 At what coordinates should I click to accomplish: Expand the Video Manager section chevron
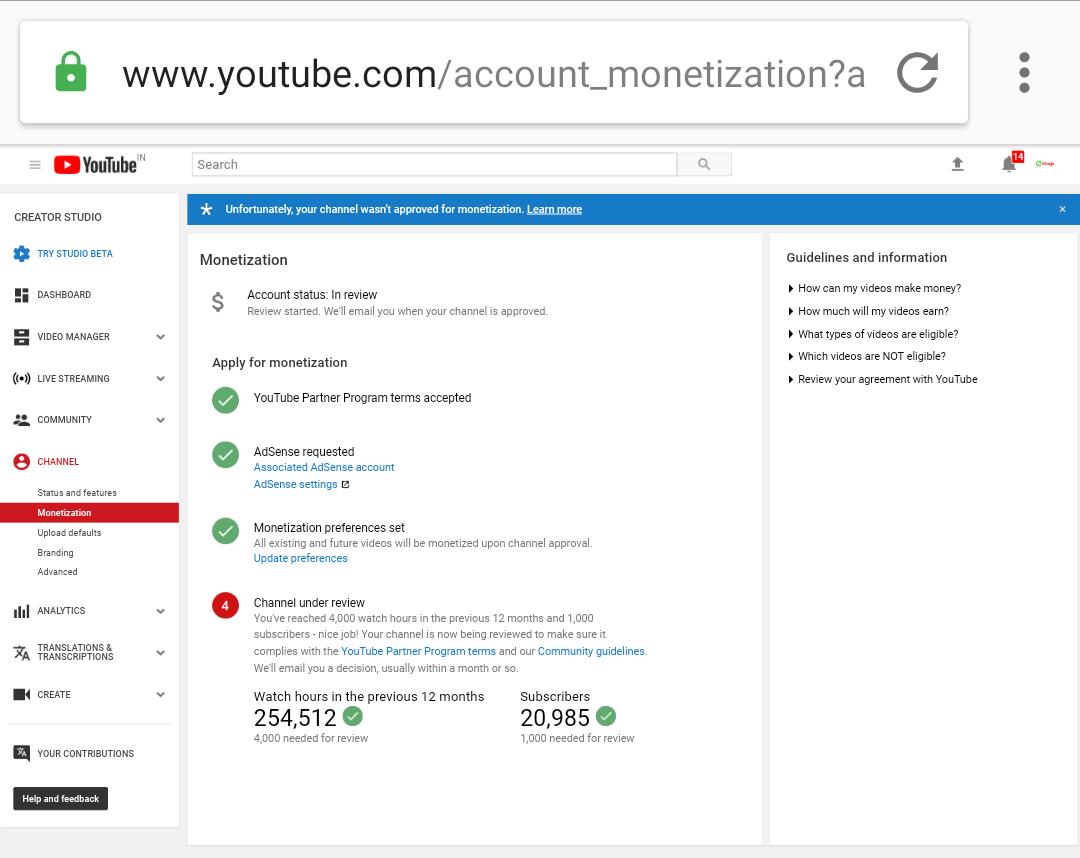coord(160,337)
